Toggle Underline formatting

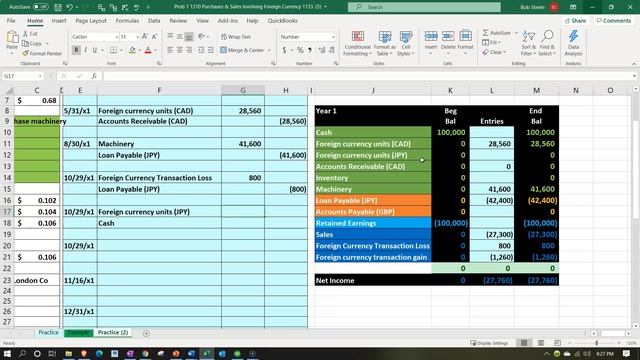pyautogui.click(x=95, y=50)
